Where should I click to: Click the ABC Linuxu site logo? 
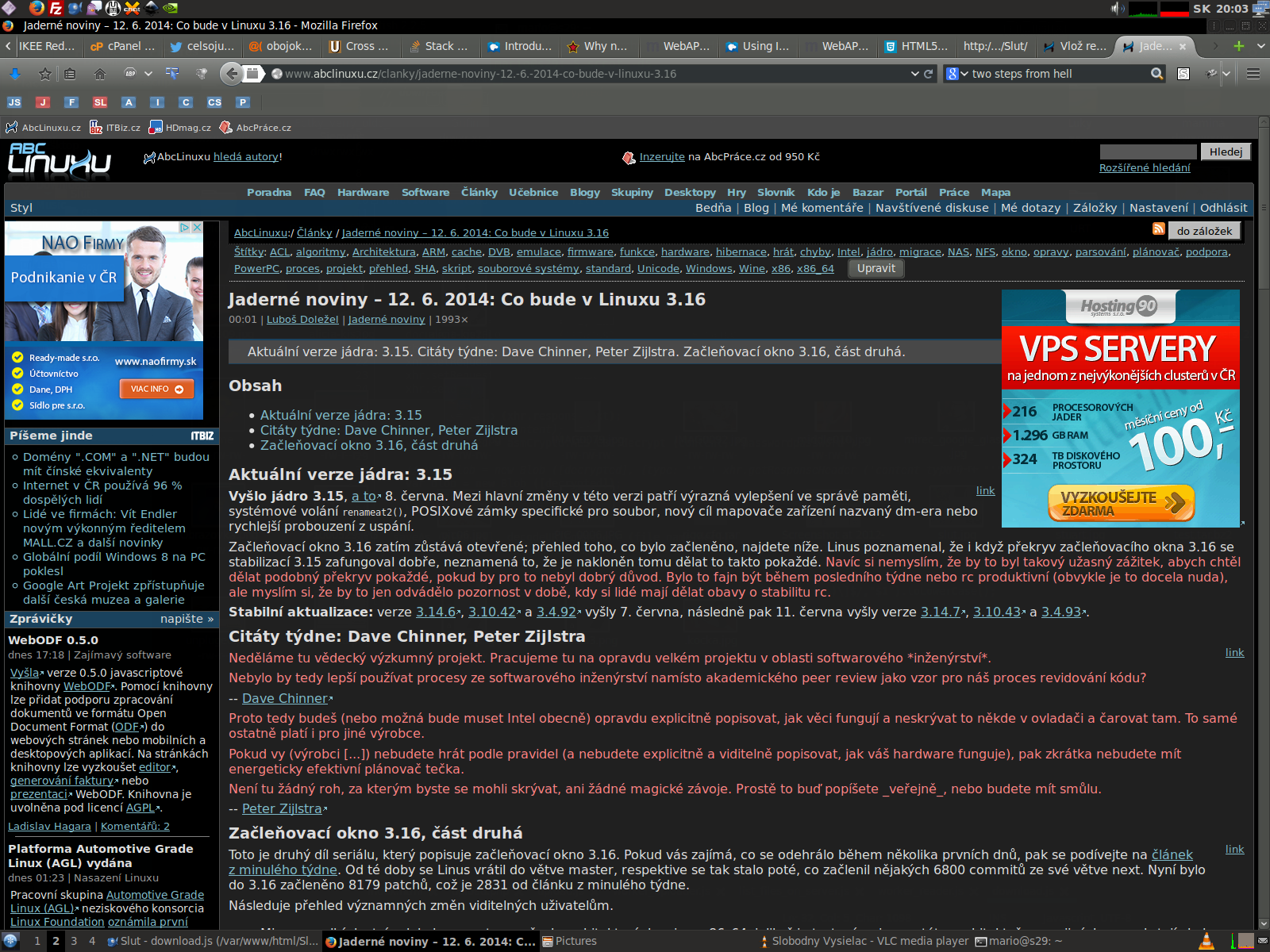60,159
